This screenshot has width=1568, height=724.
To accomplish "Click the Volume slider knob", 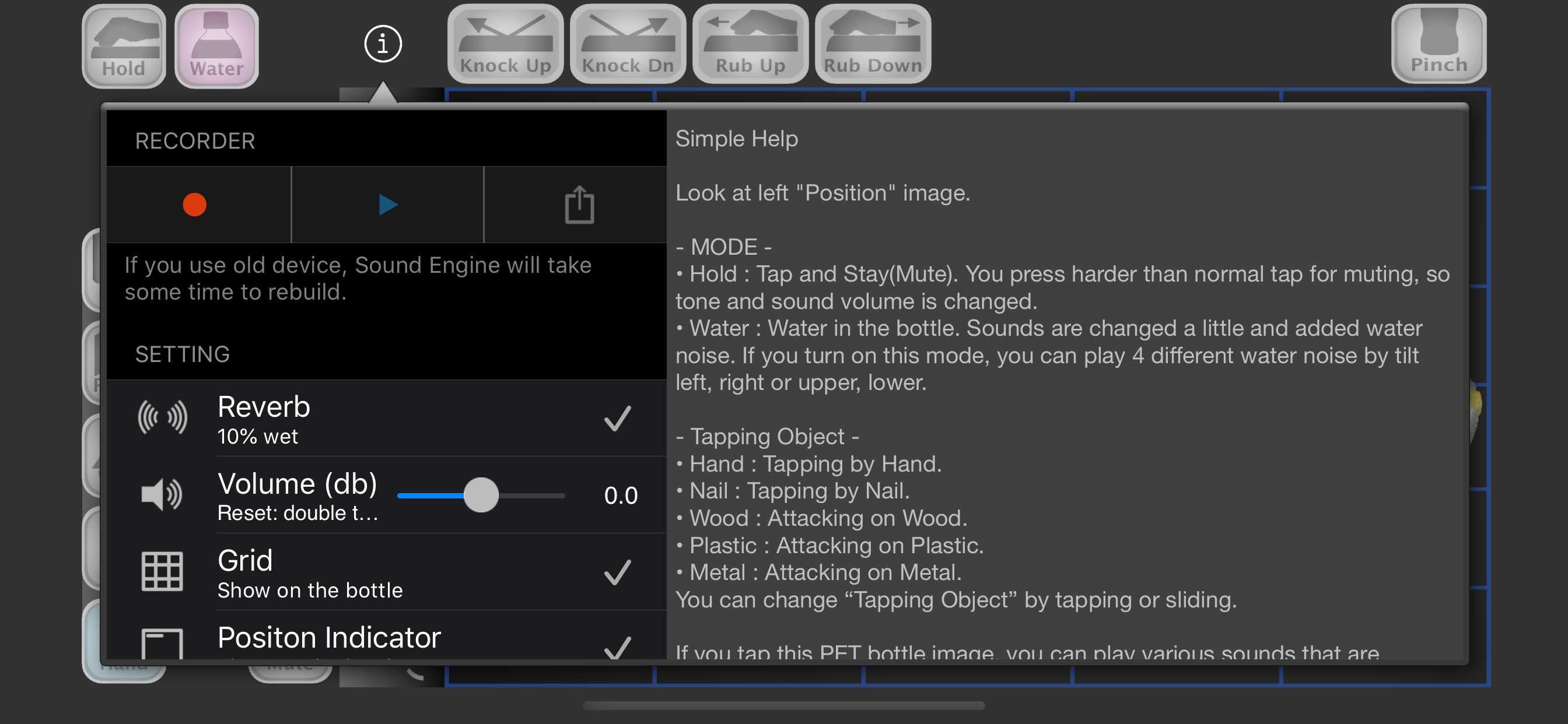I will [x=481, y=495].
